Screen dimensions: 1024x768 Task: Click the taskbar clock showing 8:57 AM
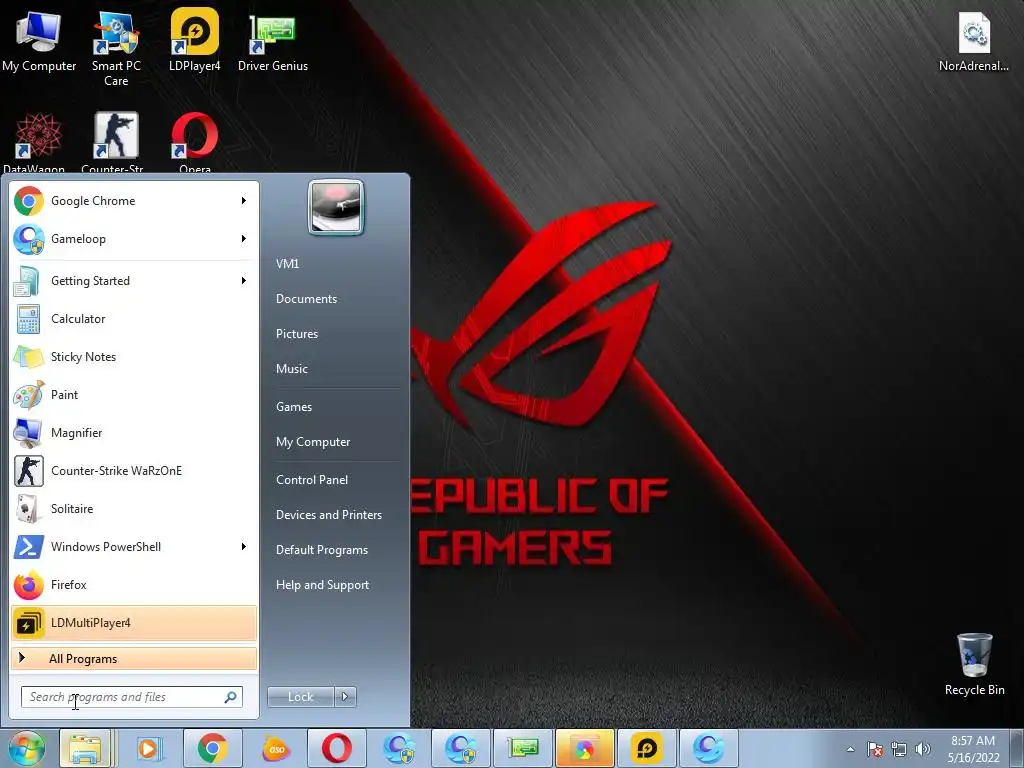point(973,749)
